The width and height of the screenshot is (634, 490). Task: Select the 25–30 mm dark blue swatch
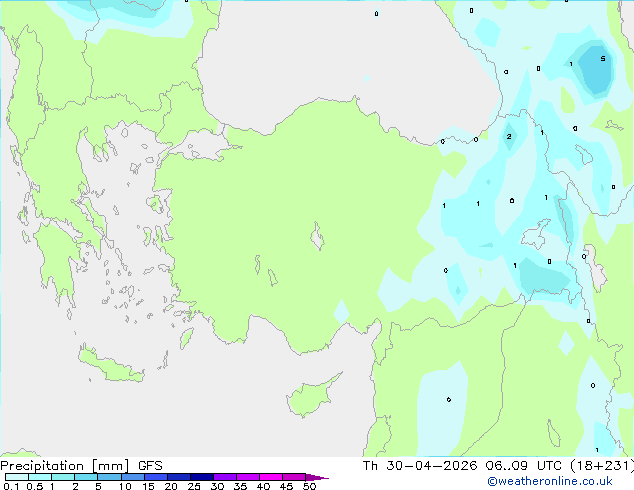click(x=202, y=477)
